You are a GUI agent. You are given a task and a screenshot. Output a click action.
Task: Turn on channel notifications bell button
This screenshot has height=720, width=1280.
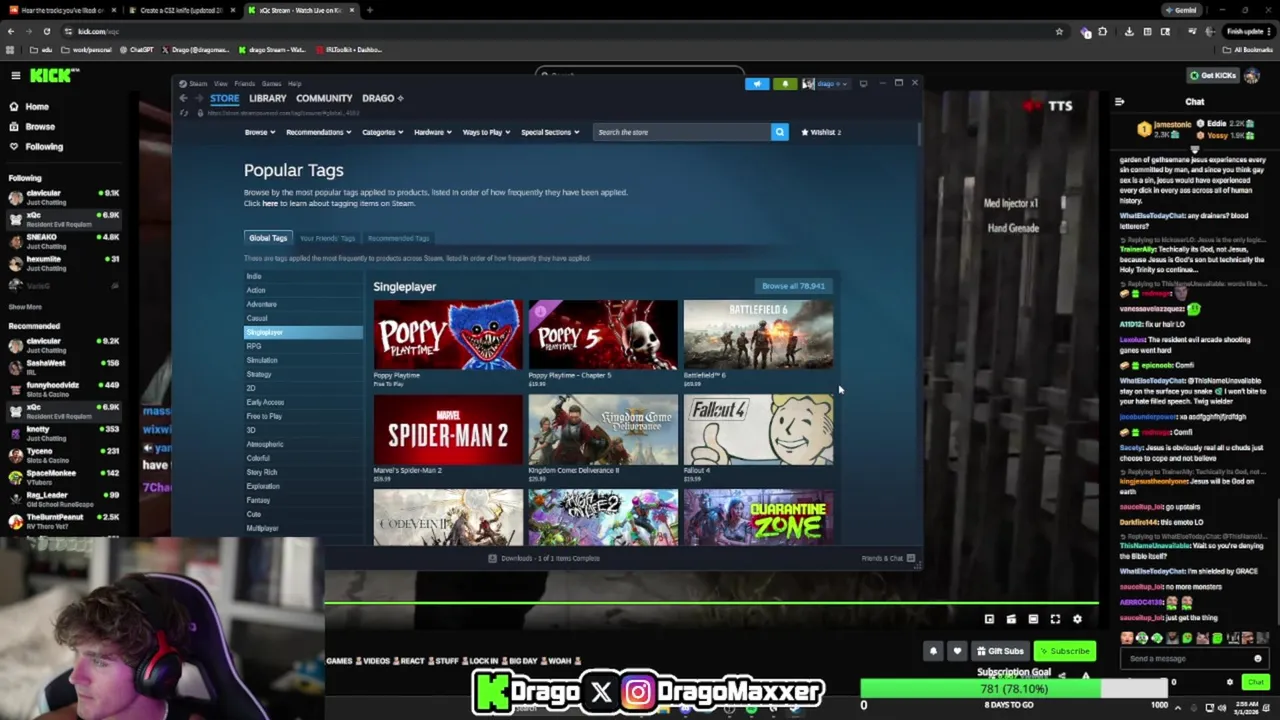point(933,651)
